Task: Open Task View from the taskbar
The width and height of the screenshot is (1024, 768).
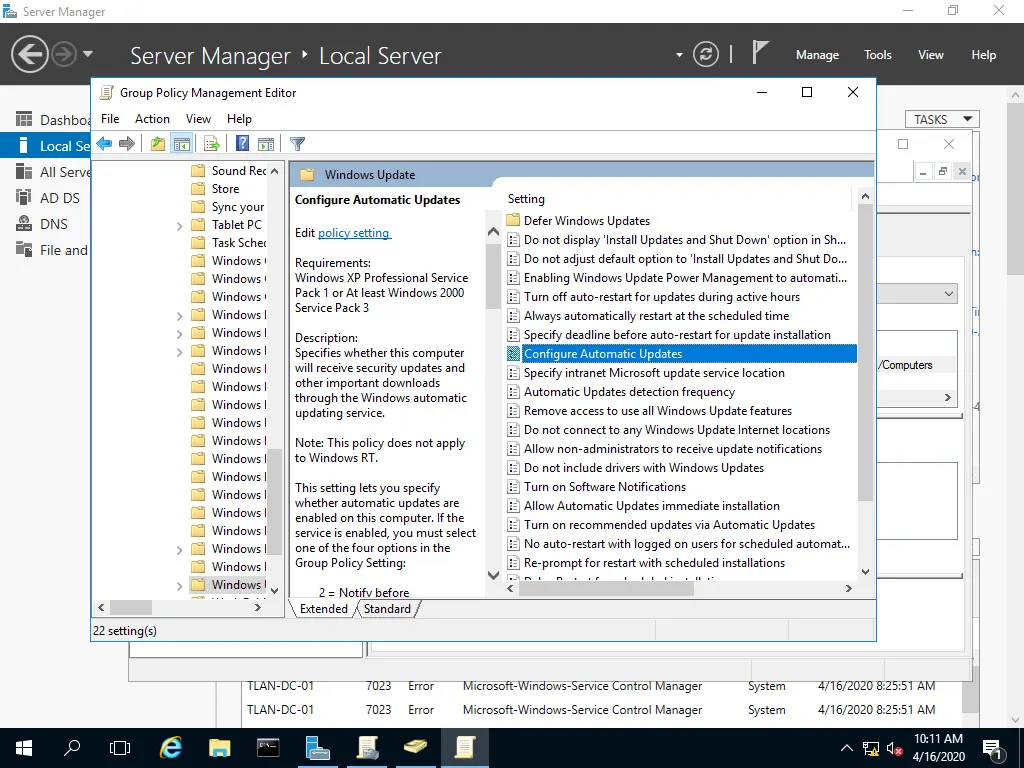Action: (120, 748)
